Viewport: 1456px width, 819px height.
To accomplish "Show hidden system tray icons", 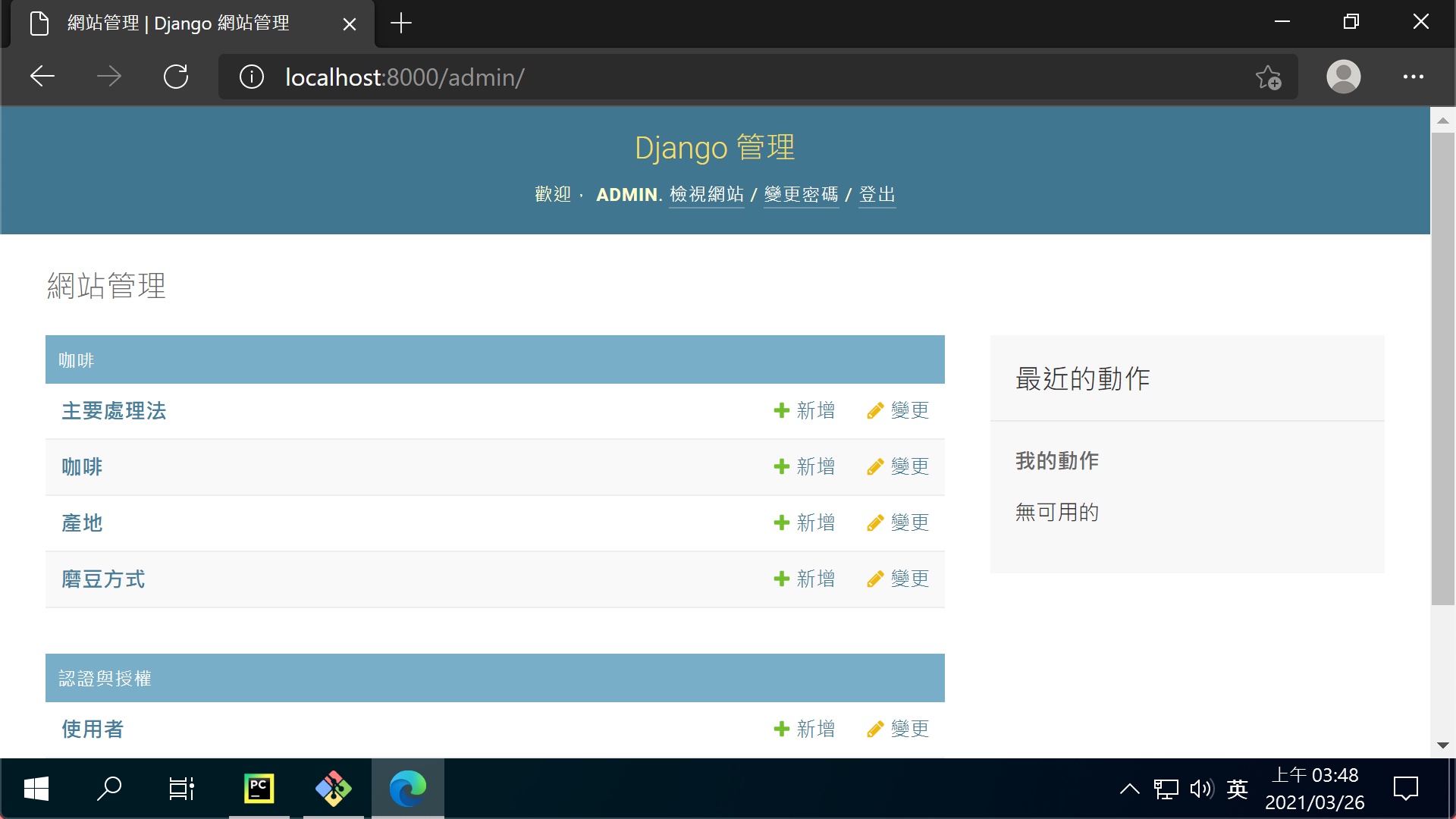I will click(x=1130, y=789).
